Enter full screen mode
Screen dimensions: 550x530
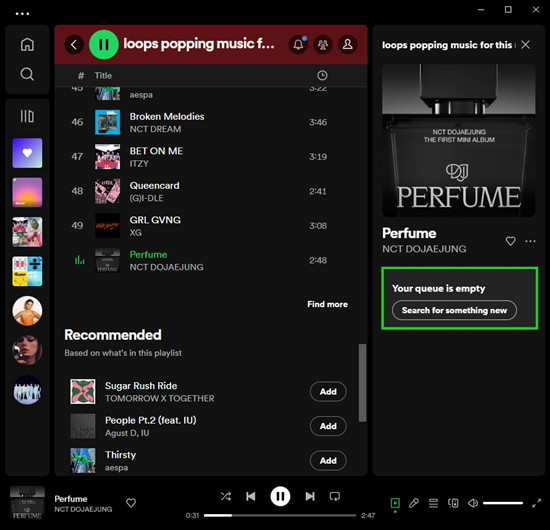(536, 504)
